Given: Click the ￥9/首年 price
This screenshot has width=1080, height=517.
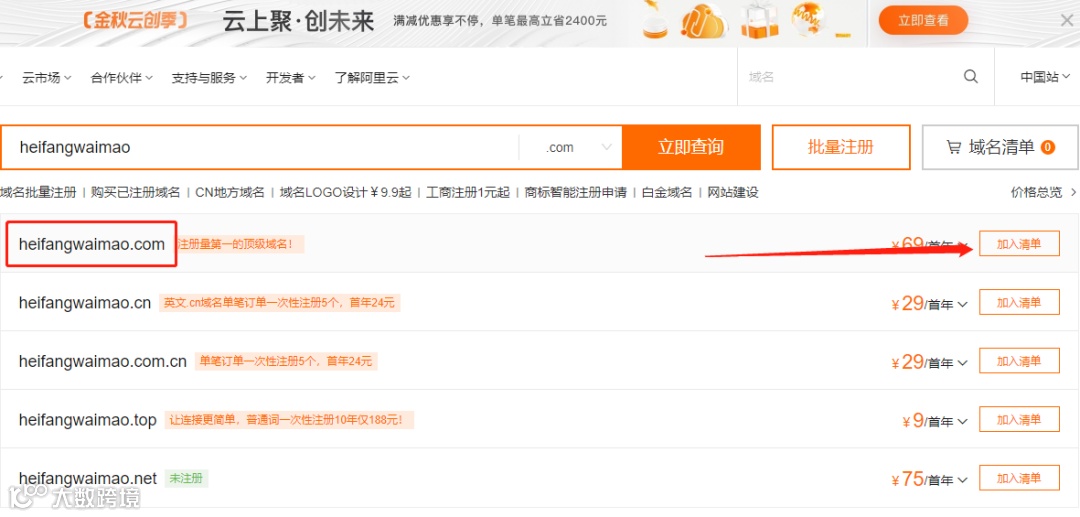Looking at the screenshot, I should [927, 421].
